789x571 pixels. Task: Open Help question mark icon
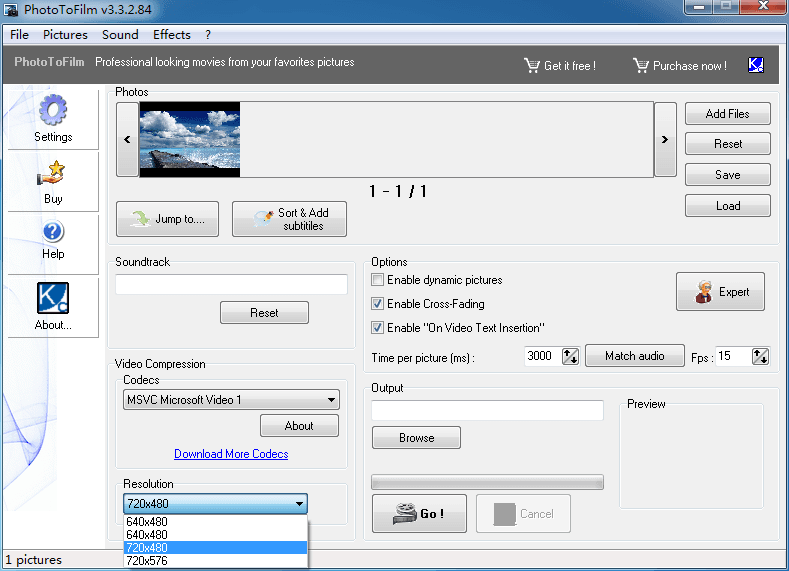click(x=53, y=233)
